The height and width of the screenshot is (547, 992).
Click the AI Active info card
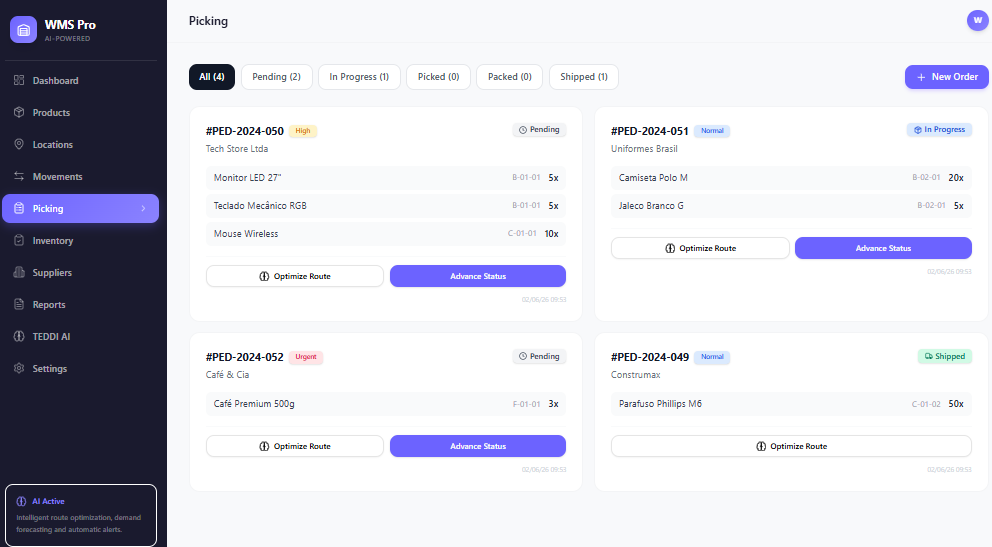tap(81, 515)
